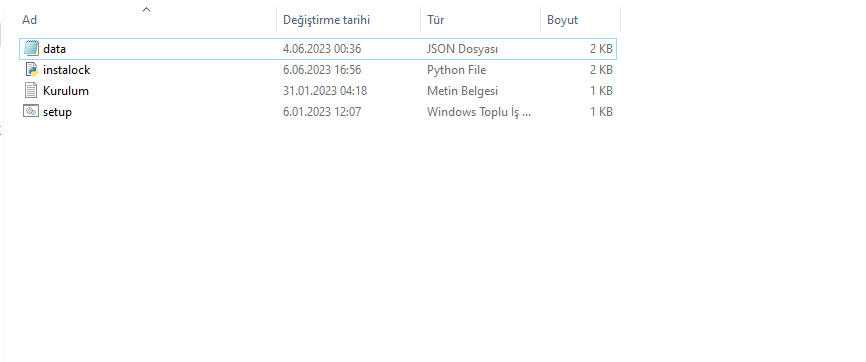This screenshot has height=362, width=866.
Task: Click the instalock file name
Action: coord(66,70)
